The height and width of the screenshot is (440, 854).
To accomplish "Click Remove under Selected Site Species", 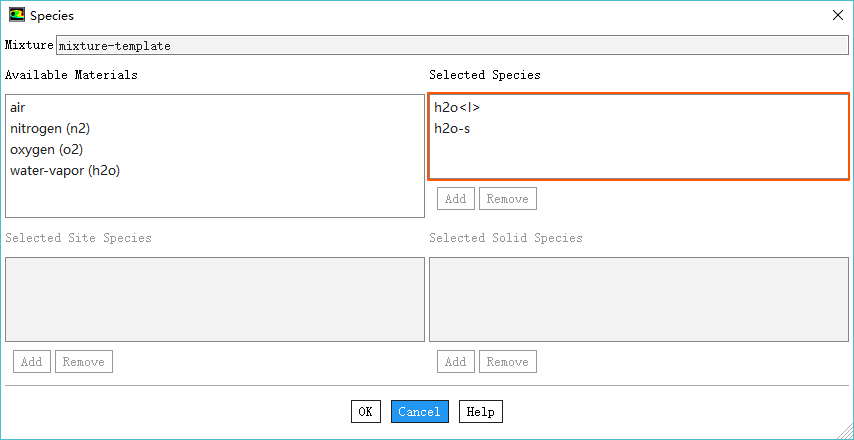I will click(83, 362).
